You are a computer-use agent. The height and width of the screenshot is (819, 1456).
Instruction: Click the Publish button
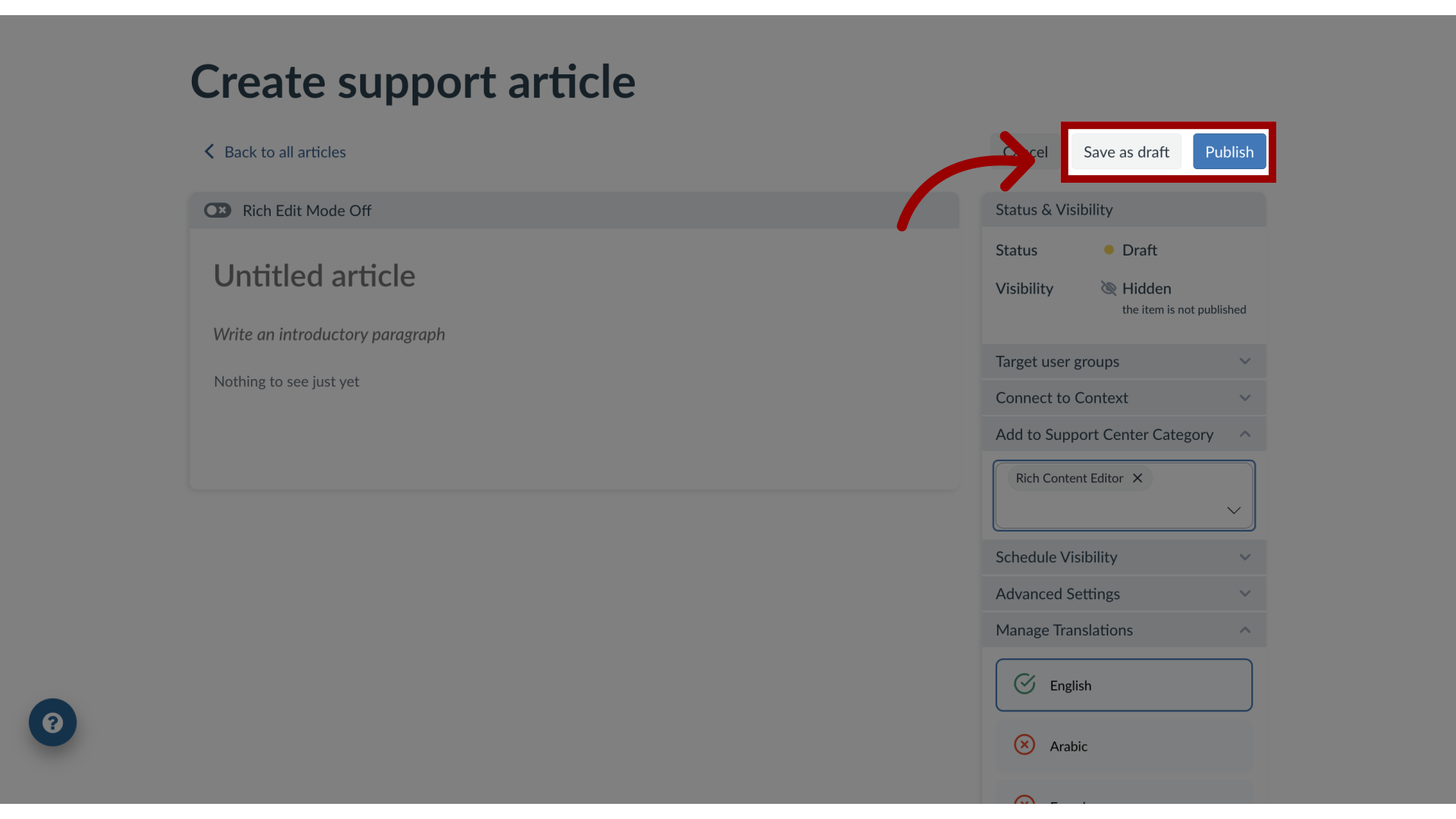click(x=1229, y=151)
